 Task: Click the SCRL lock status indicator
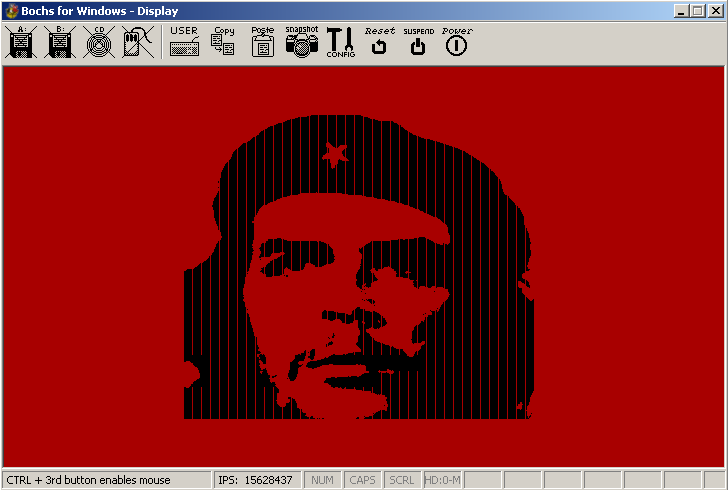(402, 480)
